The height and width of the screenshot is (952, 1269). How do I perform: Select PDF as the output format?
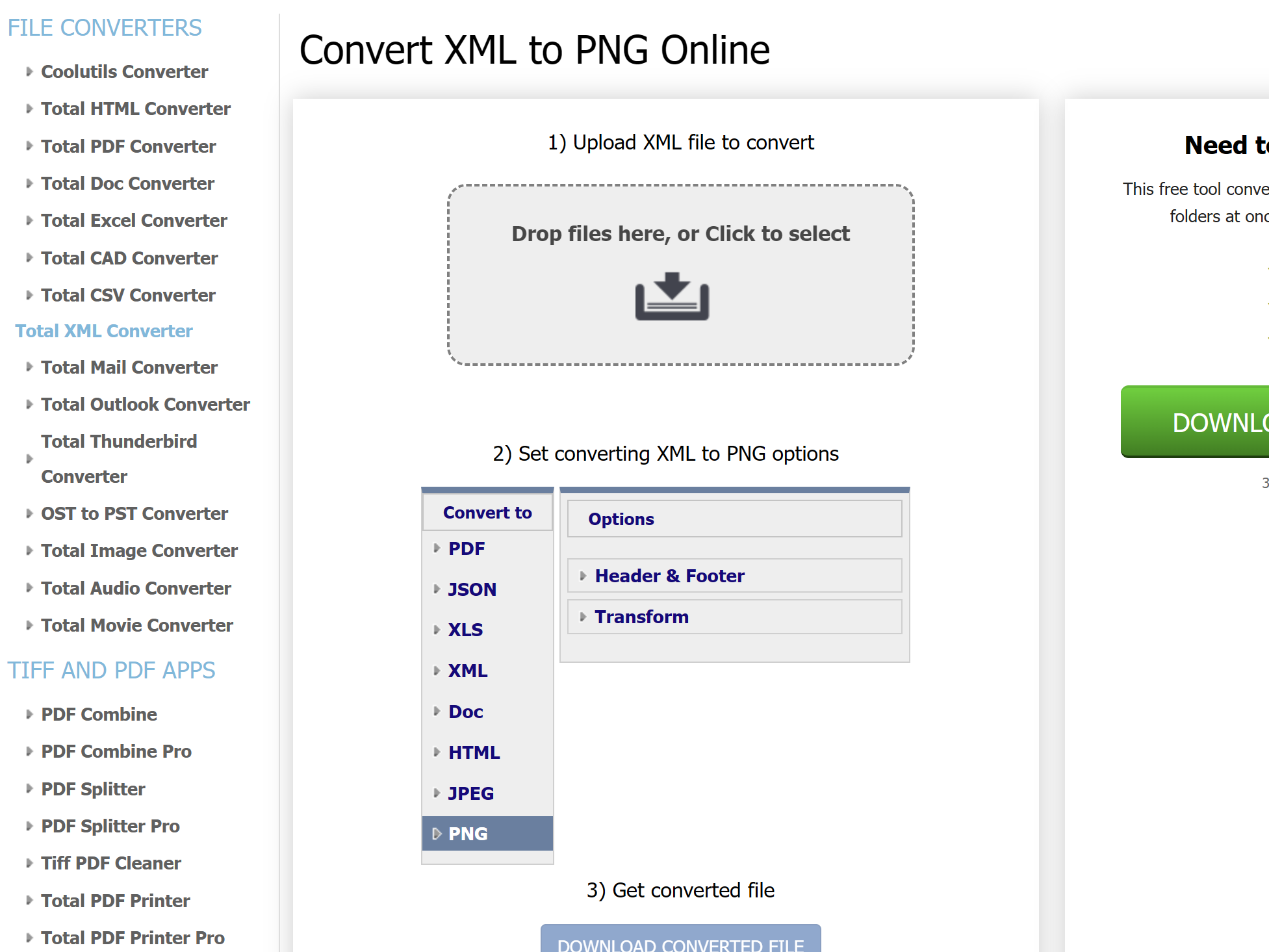pos(467,548)
